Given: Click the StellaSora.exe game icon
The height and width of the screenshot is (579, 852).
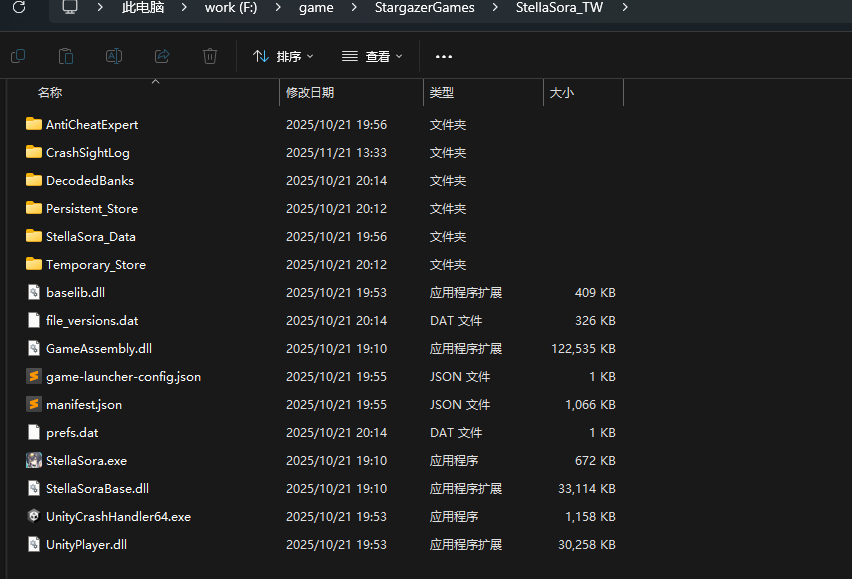Looking at the screenshot, I should coord(34,461).
